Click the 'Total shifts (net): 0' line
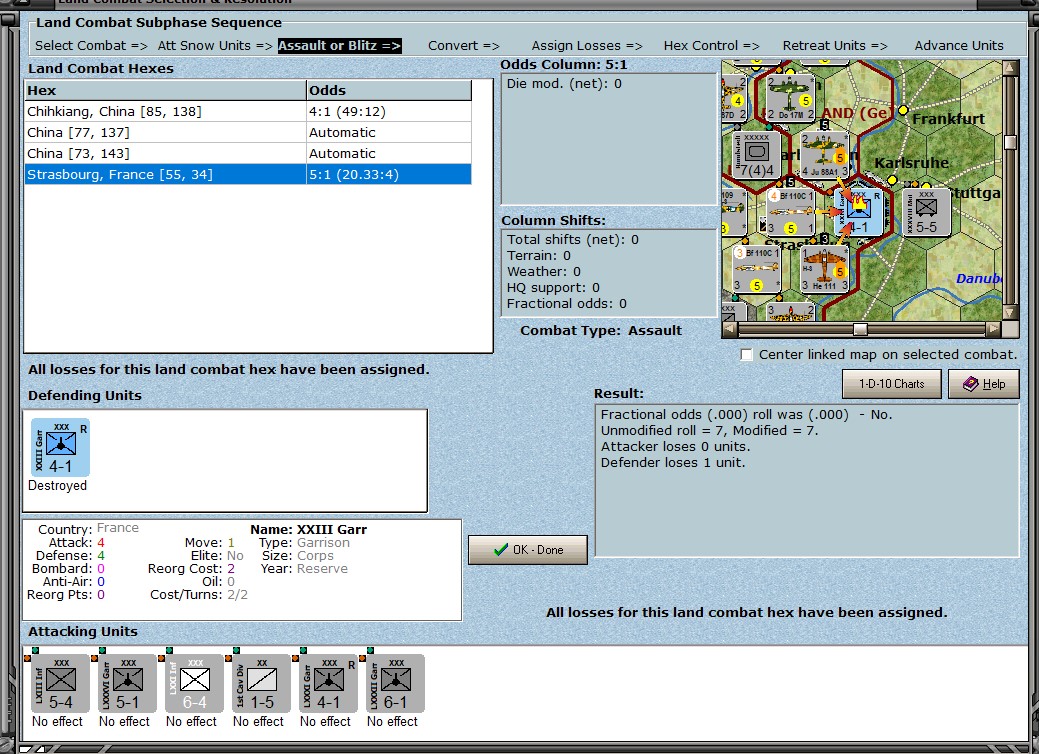The width and height of the screenshot is (1039, 754). [573, 240]
